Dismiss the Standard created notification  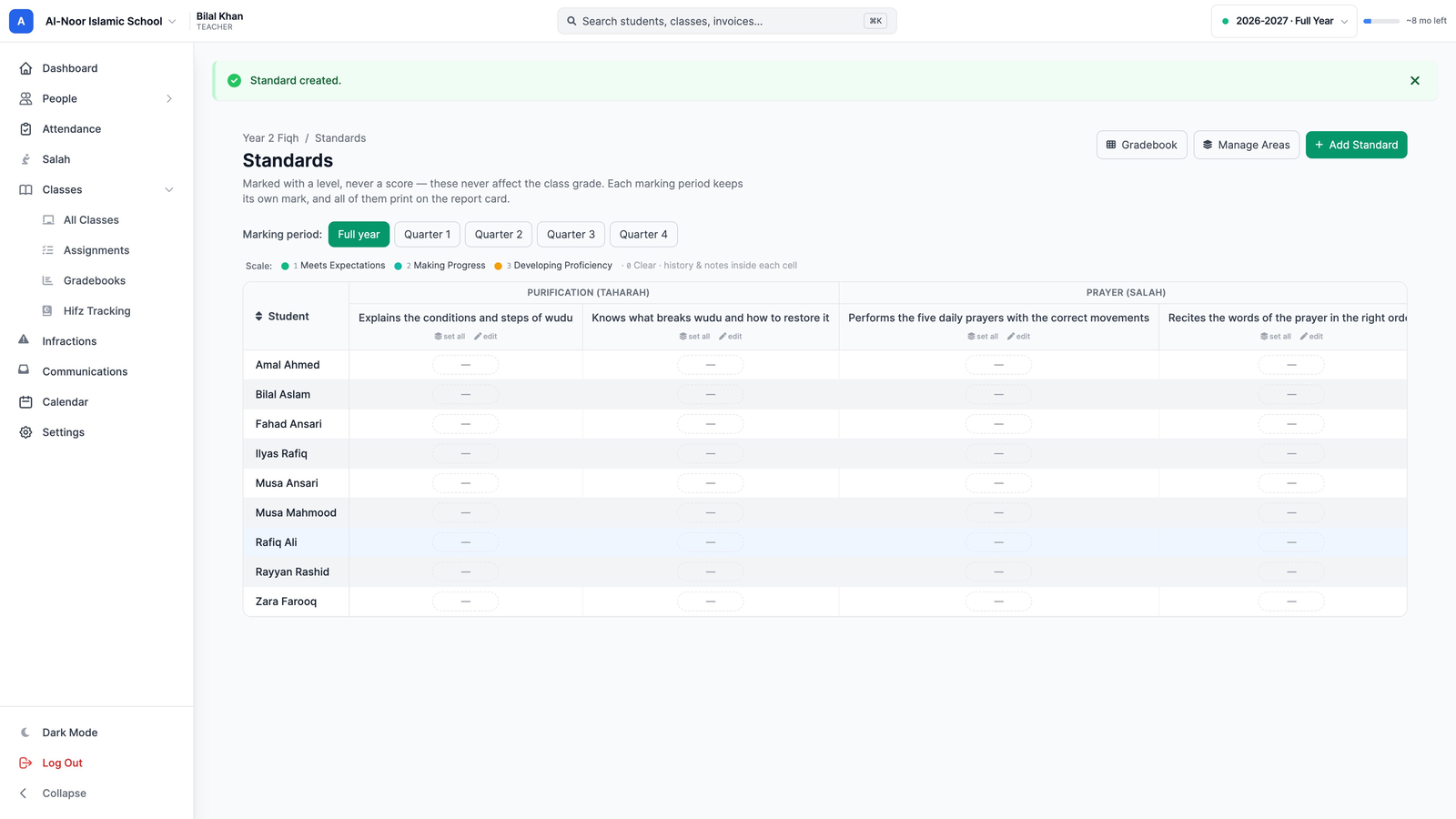1415,81
